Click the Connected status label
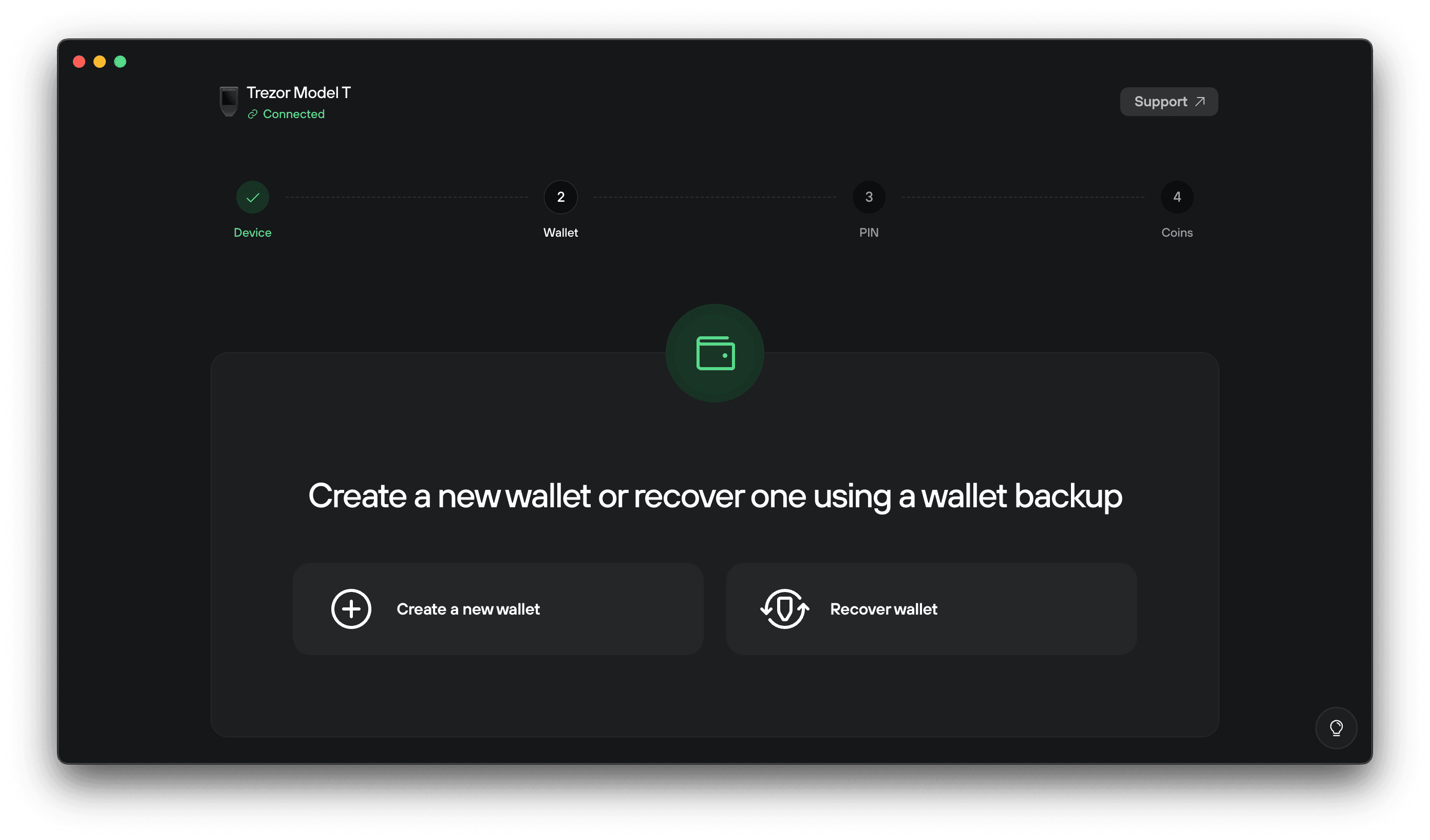 [x=293, y=114]
